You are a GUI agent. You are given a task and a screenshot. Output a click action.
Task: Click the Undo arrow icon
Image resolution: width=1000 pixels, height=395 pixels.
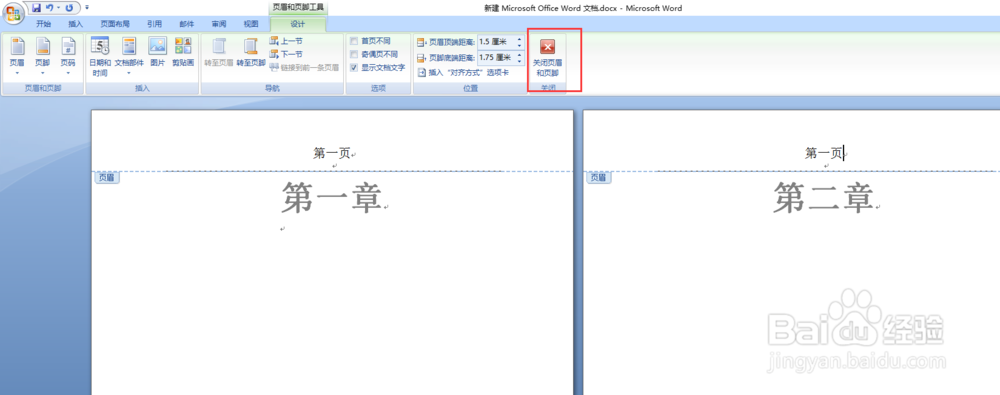pyautogui.click(x=50, y=8)
